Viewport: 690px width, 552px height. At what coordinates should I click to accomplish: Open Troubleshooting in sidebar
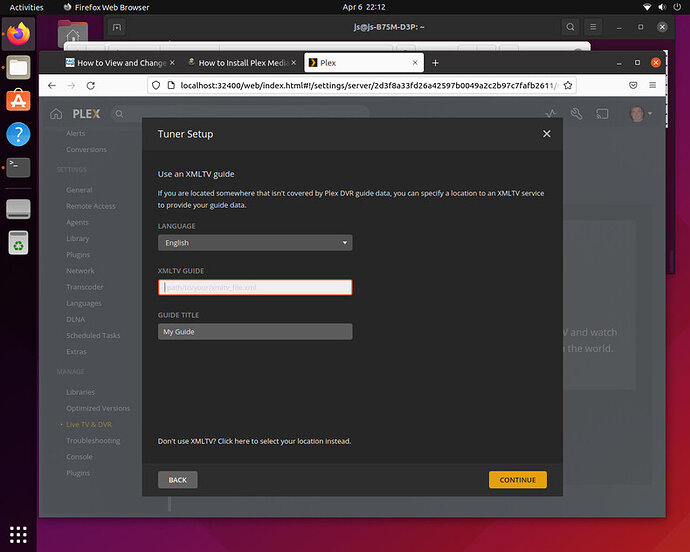(x=93, y=441)
